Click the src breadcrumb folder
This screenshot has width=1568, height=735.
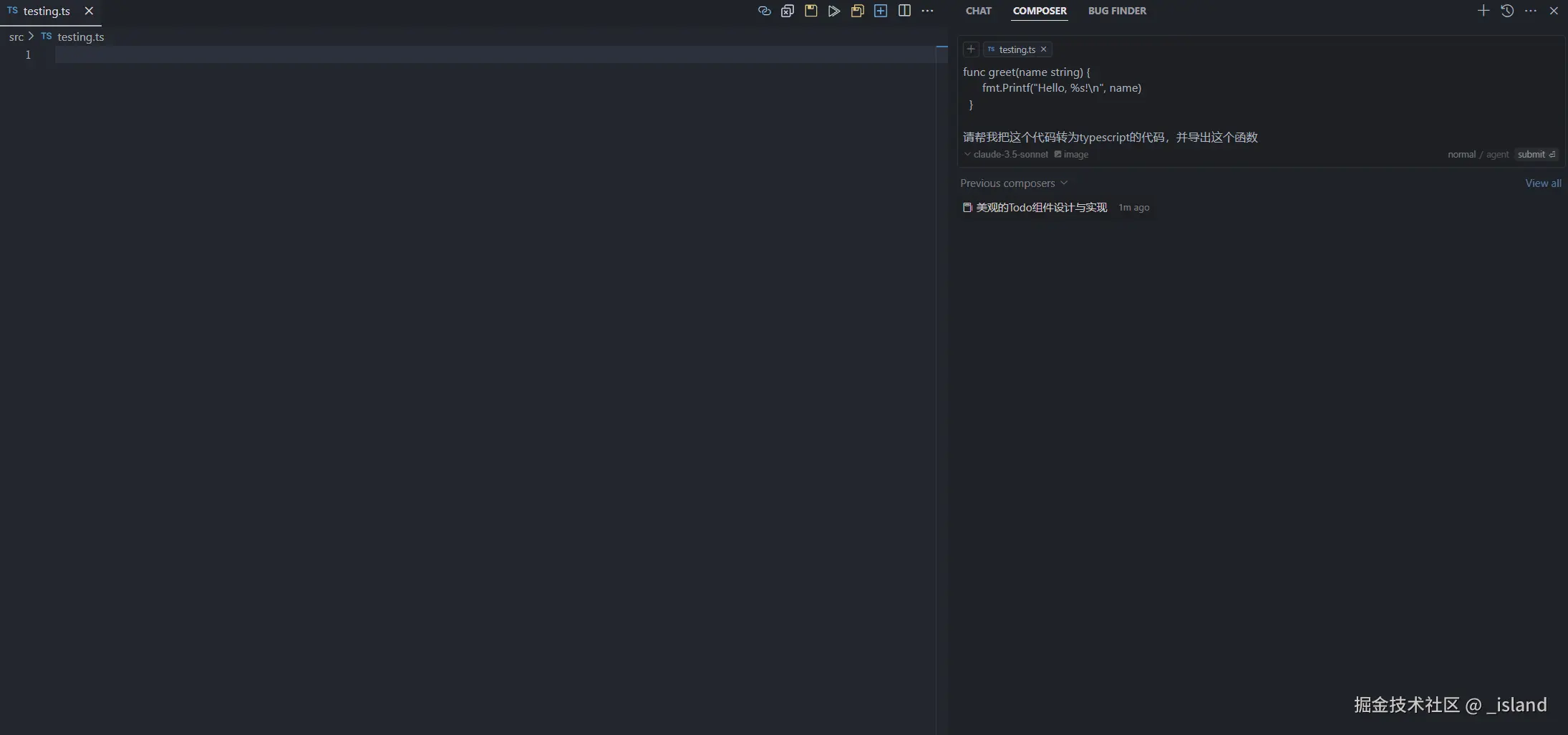tap(16, 37)
